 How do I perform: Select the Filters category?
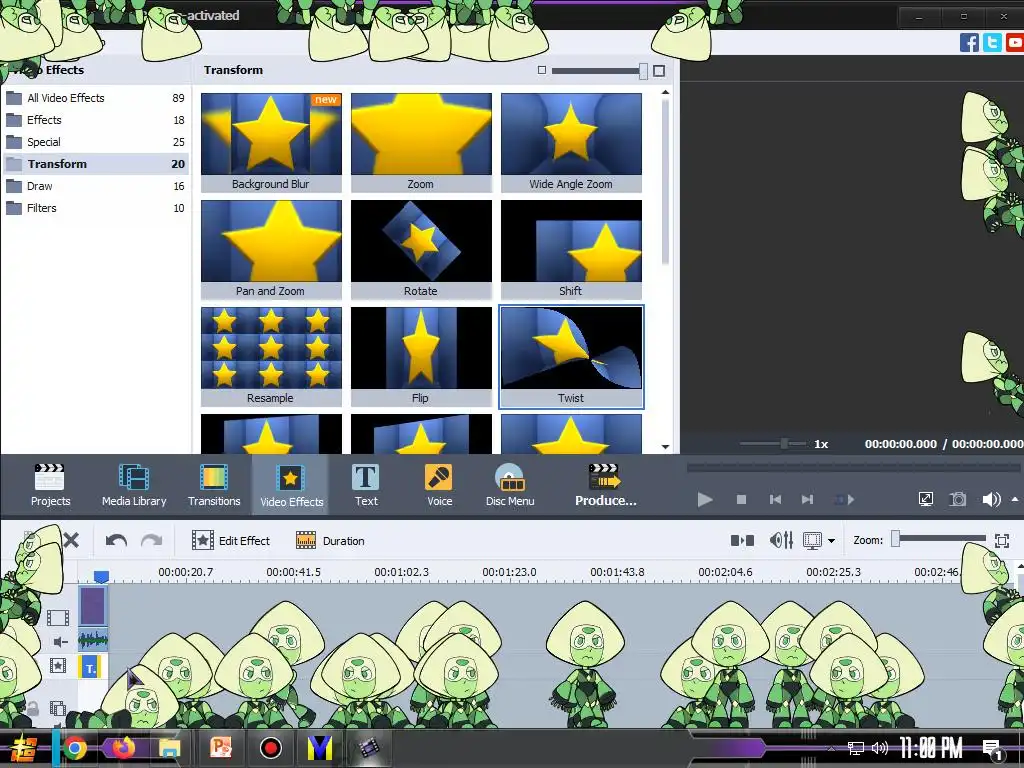(96, 208)
